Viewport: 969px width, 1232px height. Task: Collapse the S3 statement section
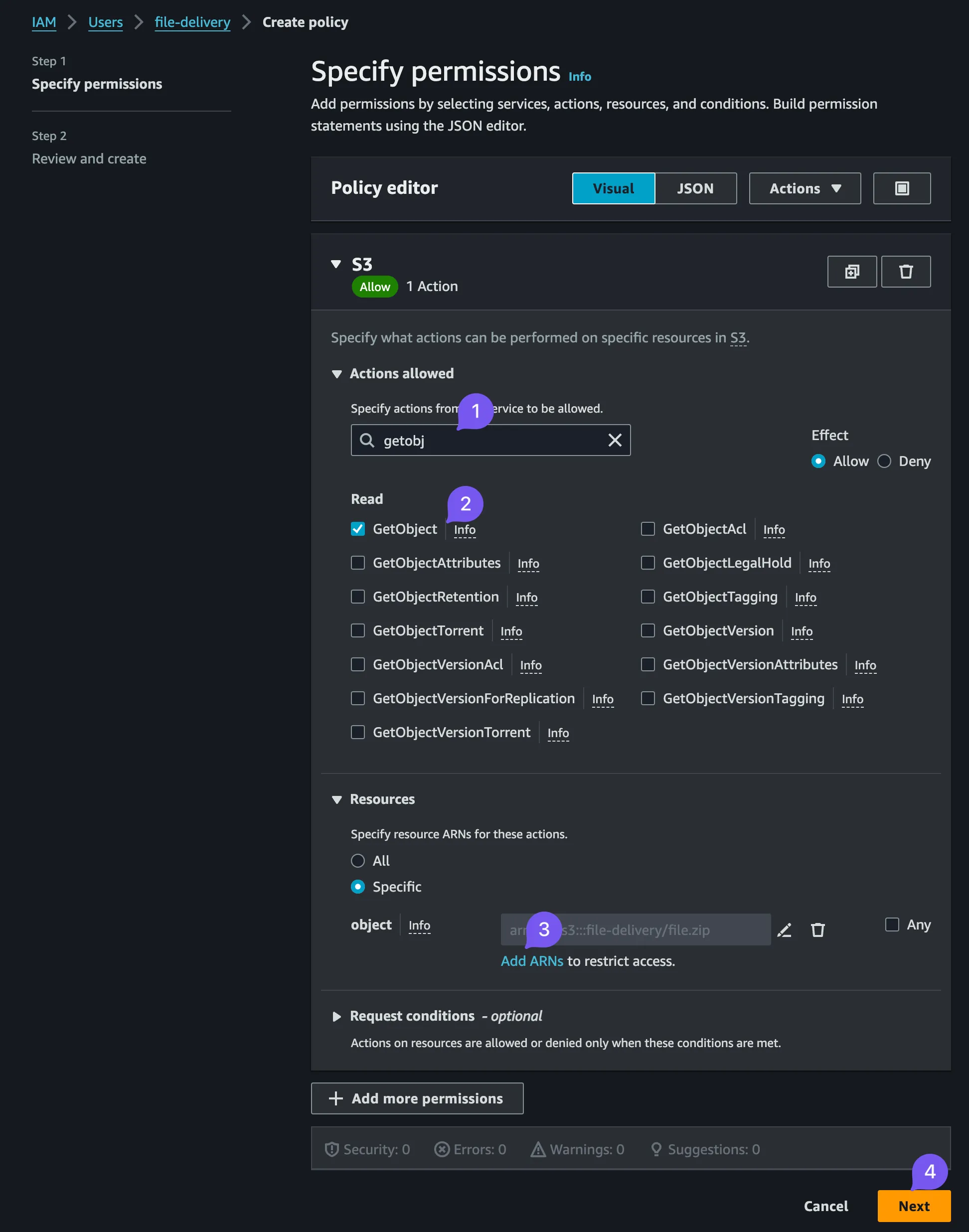[336, 264]
